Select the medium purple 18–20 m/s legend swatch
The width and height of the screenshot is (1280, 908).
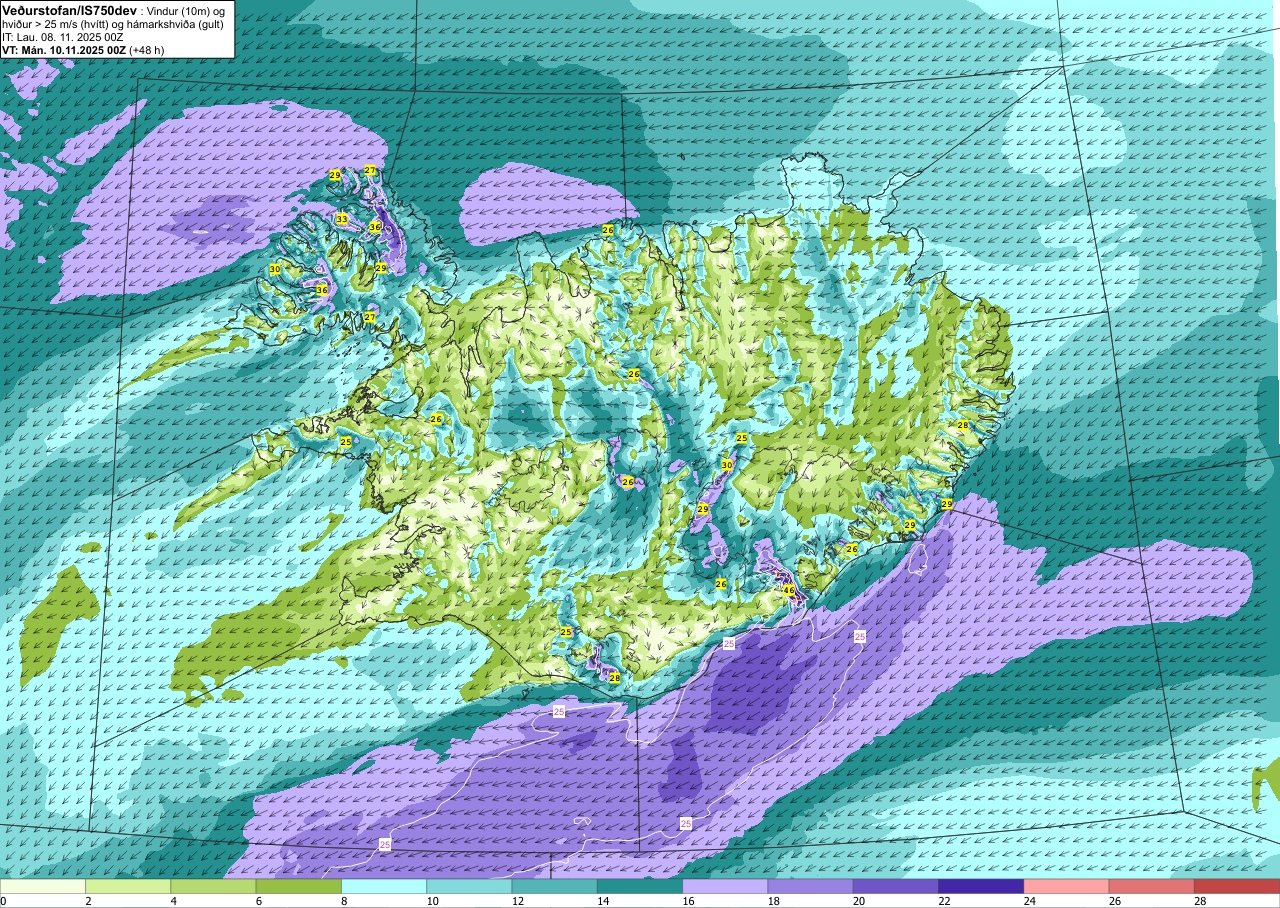tap(811, 886)
